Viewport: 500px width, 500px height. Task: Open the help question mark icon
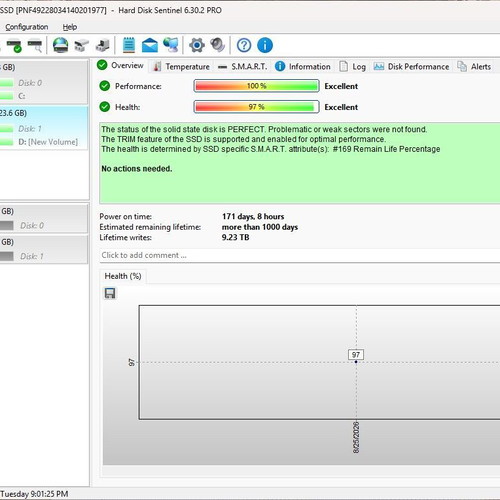[x=244, y=45]
